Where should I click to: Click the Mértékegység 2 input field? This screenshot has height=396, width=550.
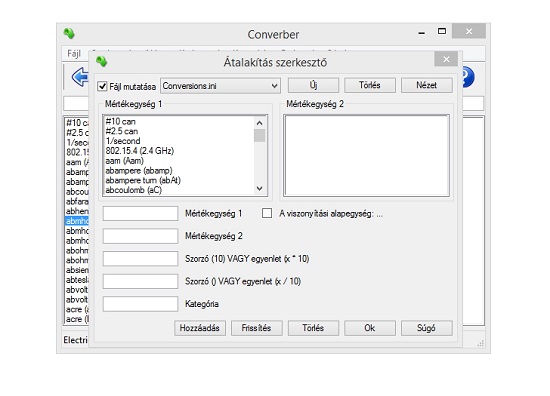point(140,236)
